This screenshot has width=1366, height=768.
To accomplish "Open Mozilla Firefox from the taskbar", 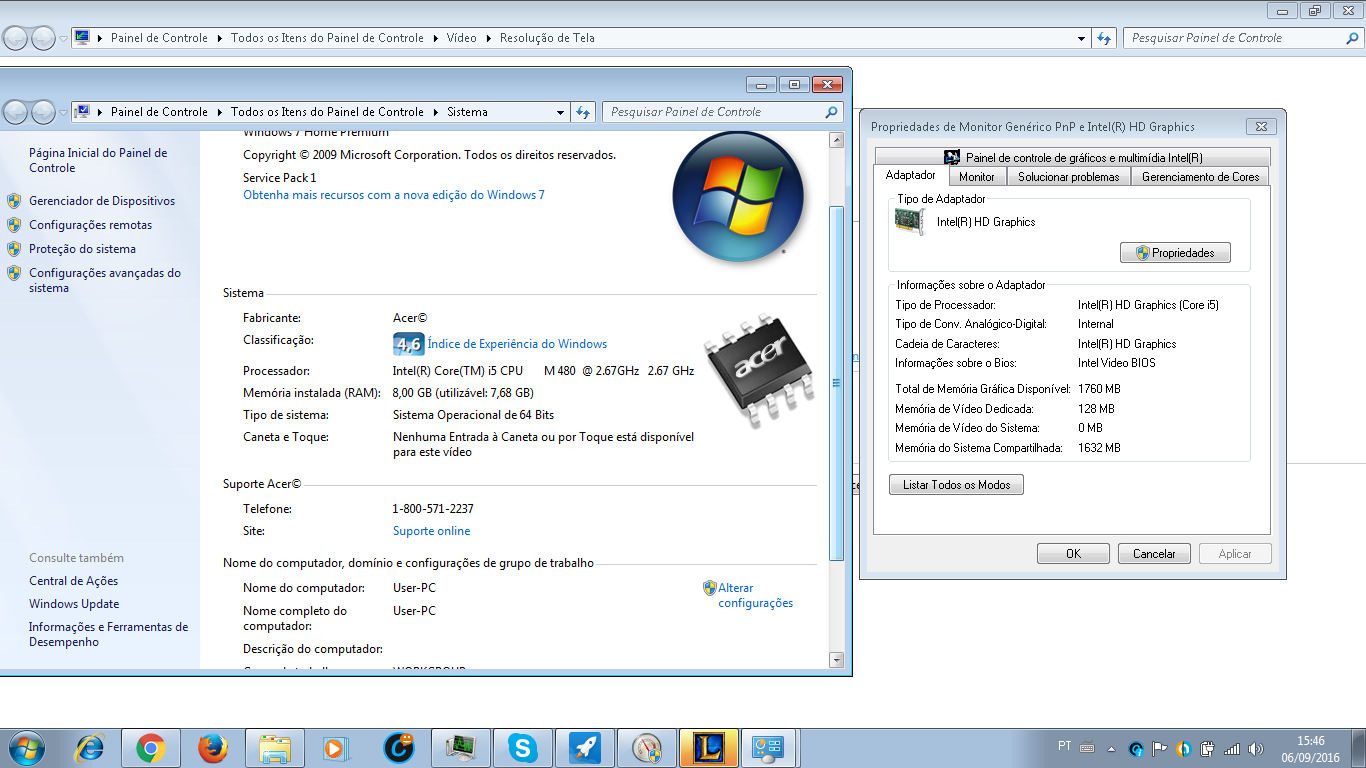I will pyautogui.click(x=212, y=748).
